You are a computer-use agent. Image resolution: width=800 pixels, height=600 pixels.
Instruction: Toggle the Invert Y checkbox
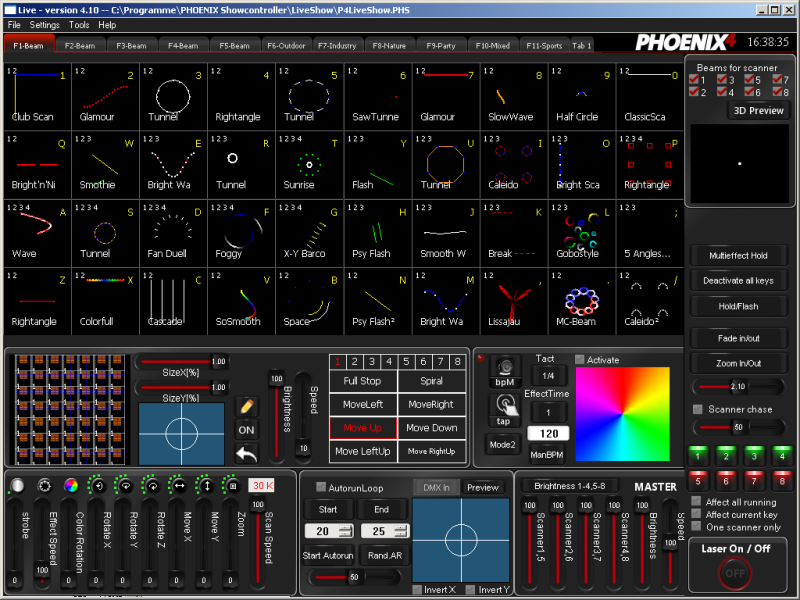470,589
